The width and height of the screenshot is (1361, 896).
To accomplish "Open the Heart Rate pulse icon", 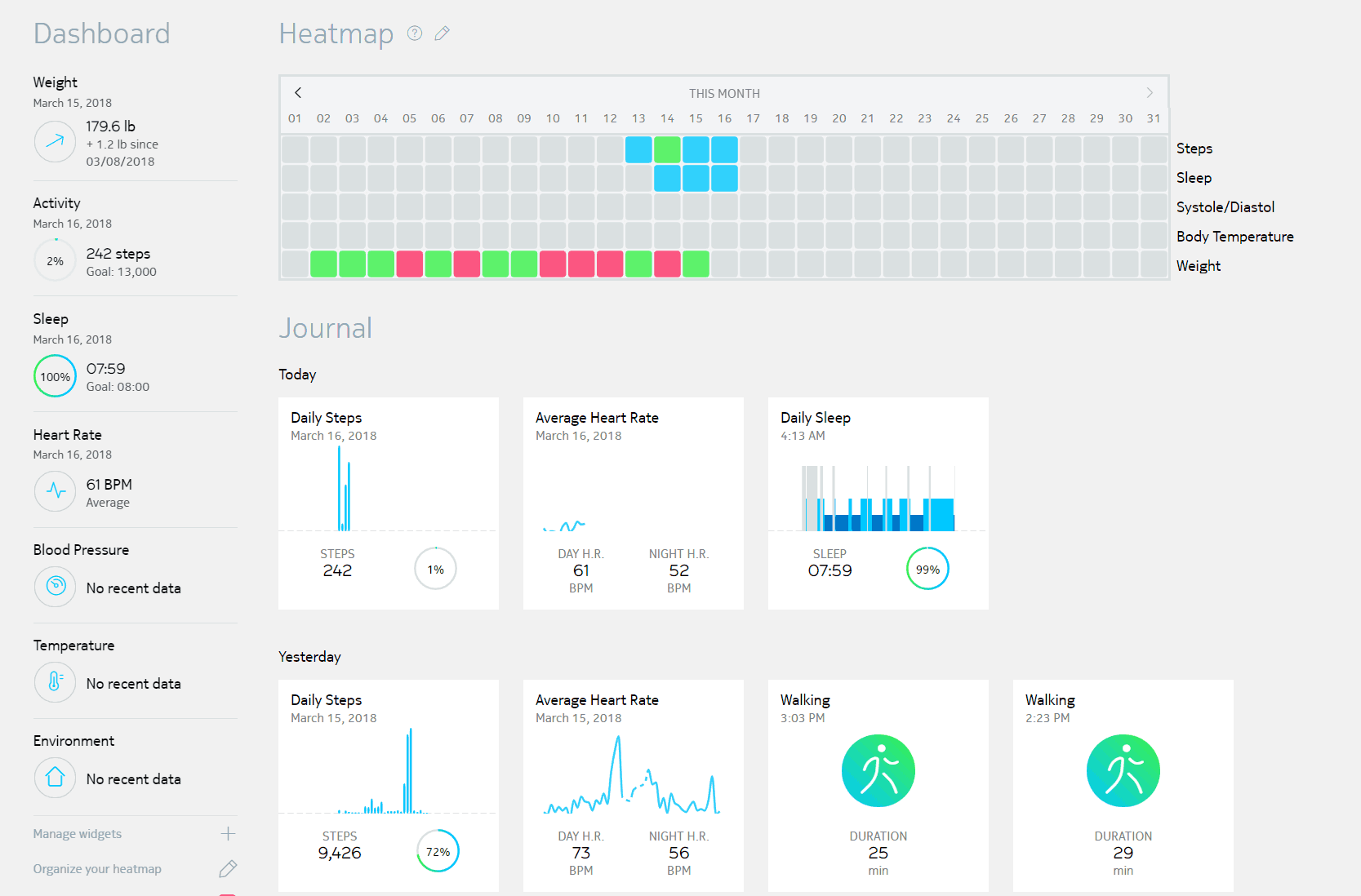I will coord(55,490).
